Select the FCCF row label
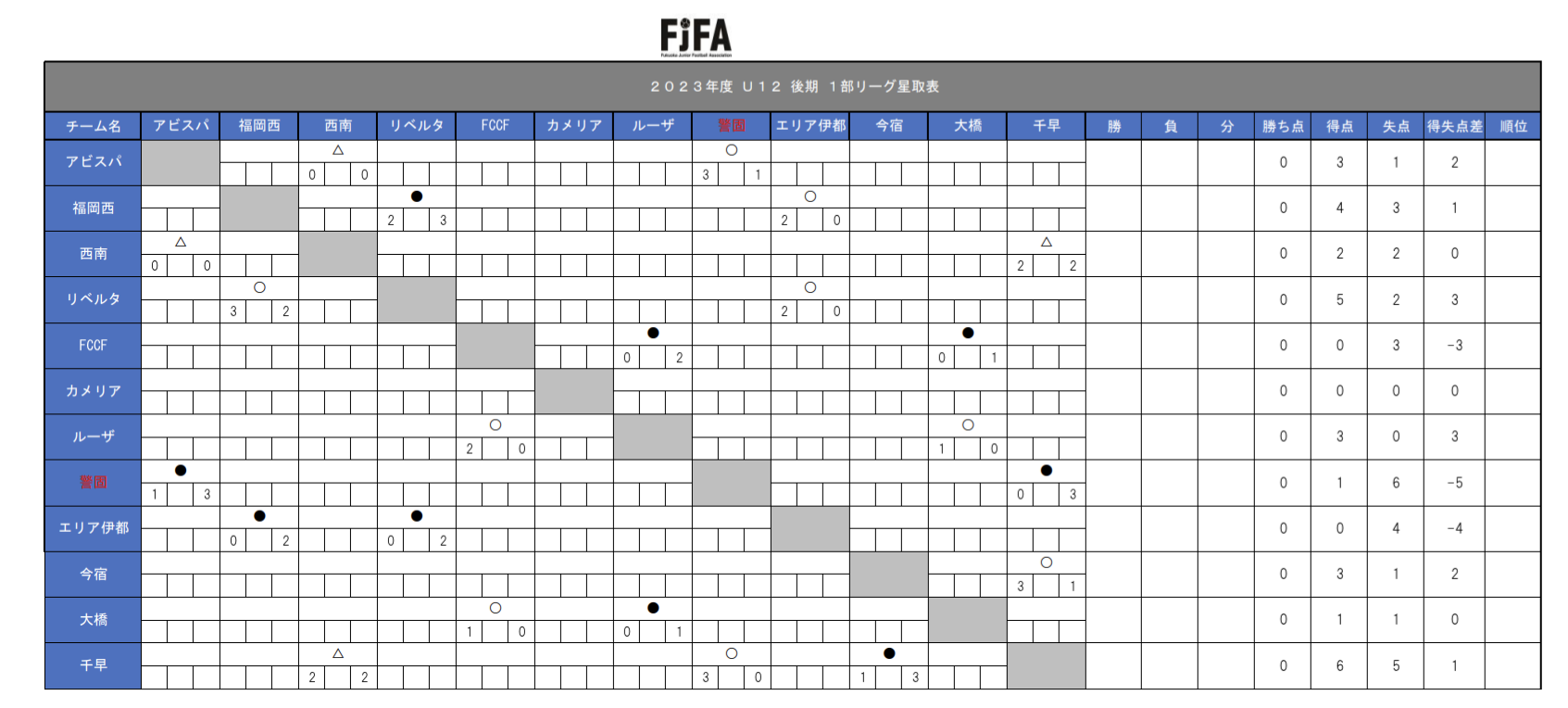 93,345
